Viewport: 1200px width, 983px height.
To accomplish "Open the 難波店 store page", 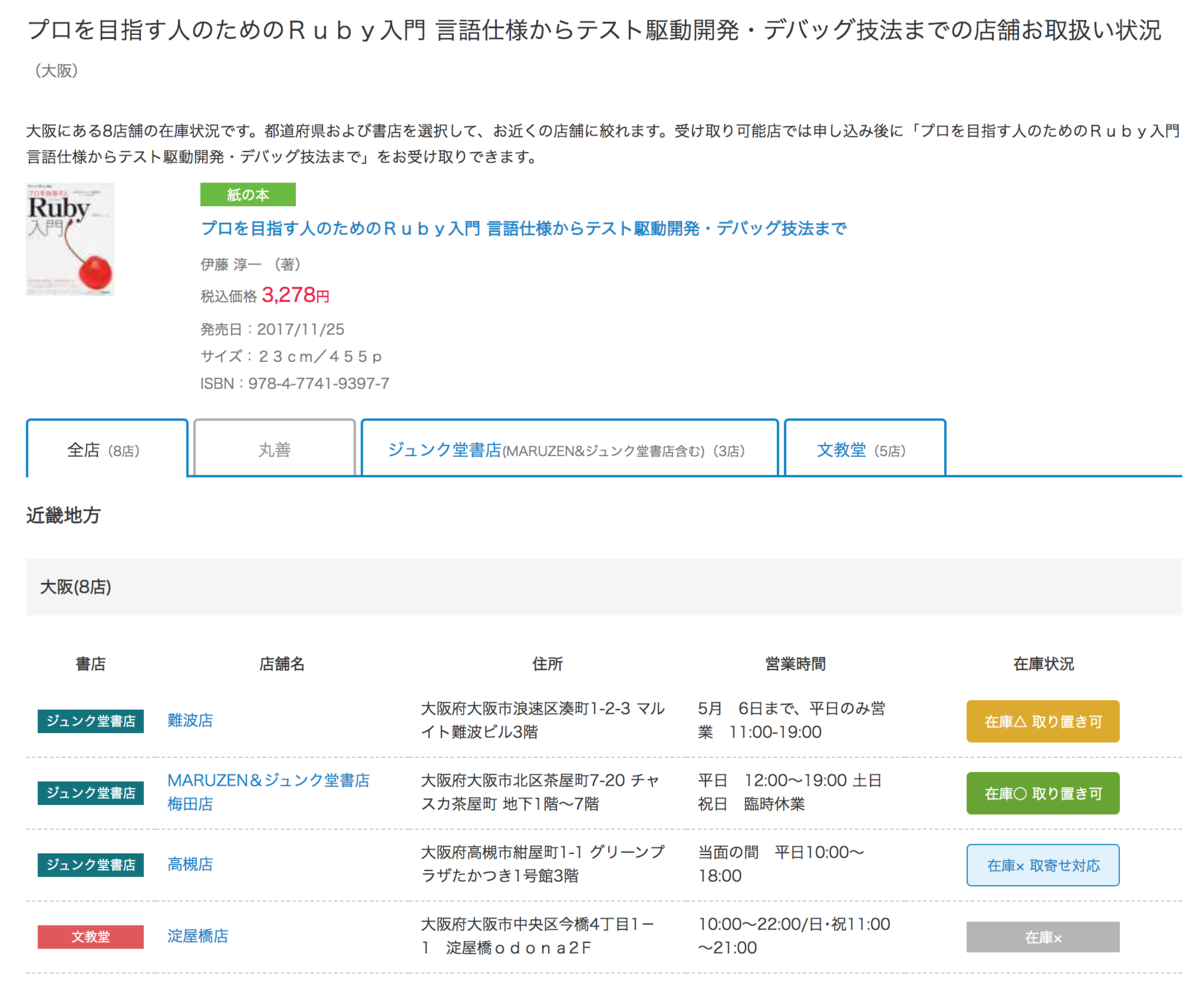I will click(x=190, y=721).
